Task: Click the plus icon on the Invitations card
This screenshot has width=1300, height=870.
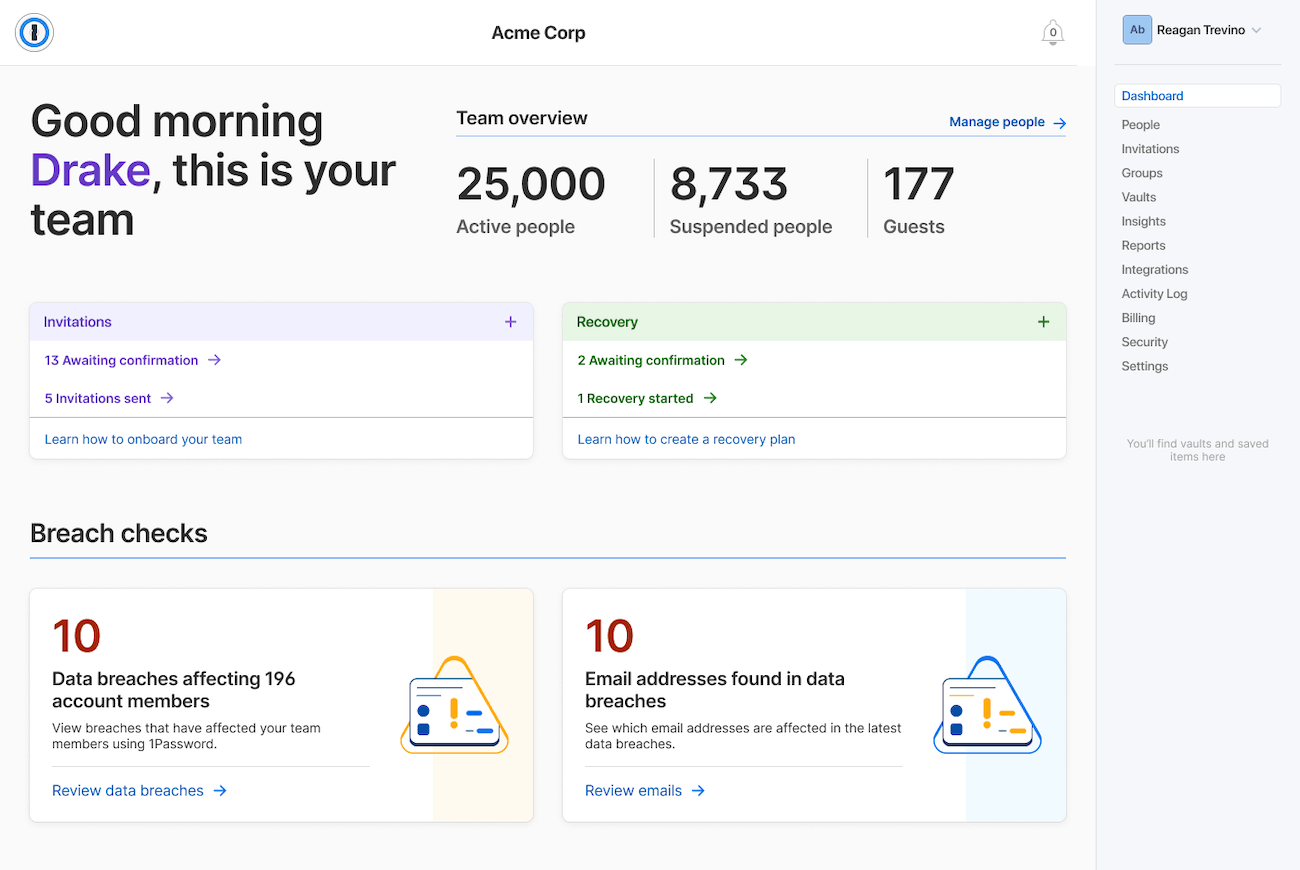Action: coord(510,321)
